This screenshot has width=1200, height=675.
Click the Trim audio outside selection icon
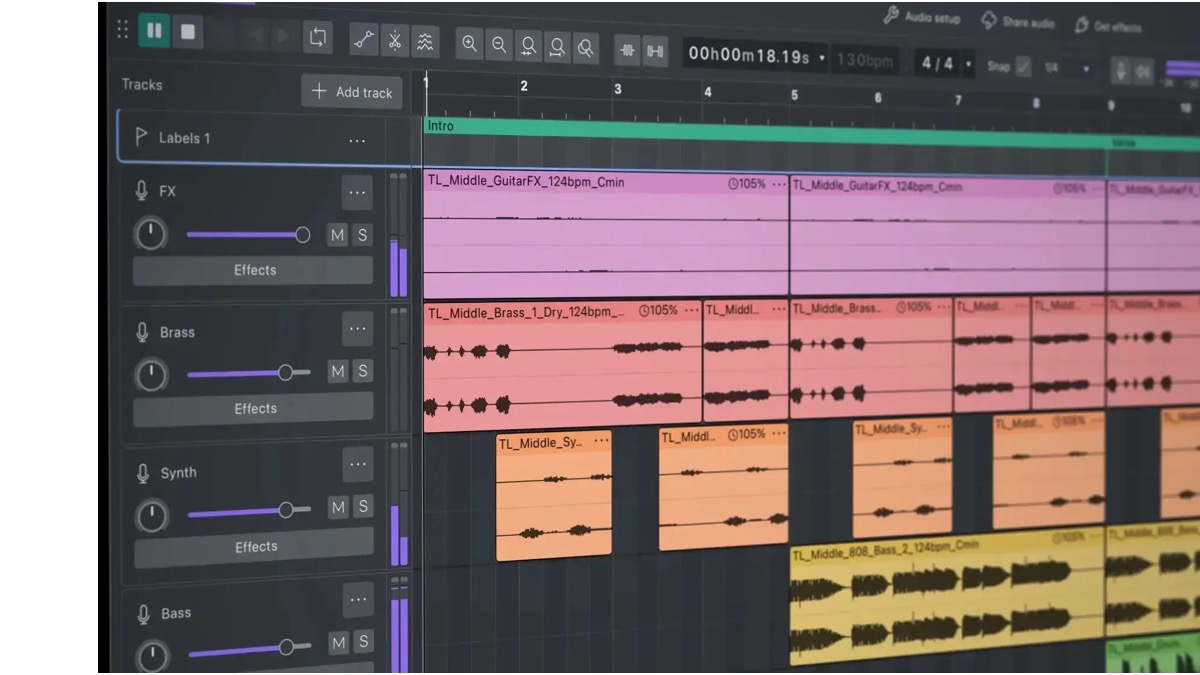pos(628,50)
